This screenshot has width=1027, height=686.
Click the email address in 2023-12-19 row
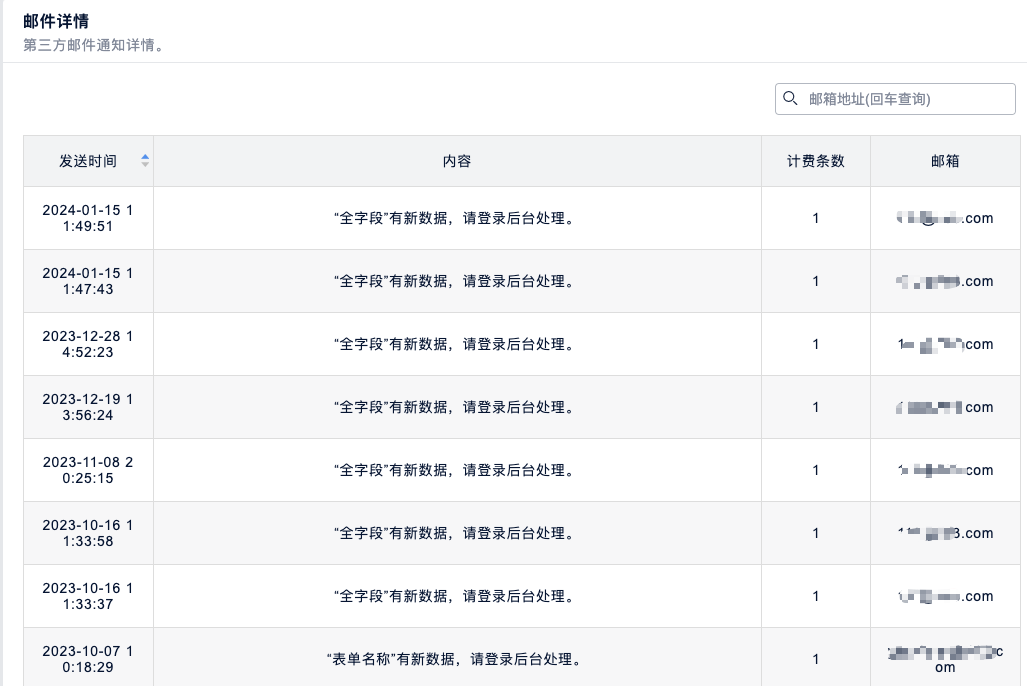[x=945, y=407]
